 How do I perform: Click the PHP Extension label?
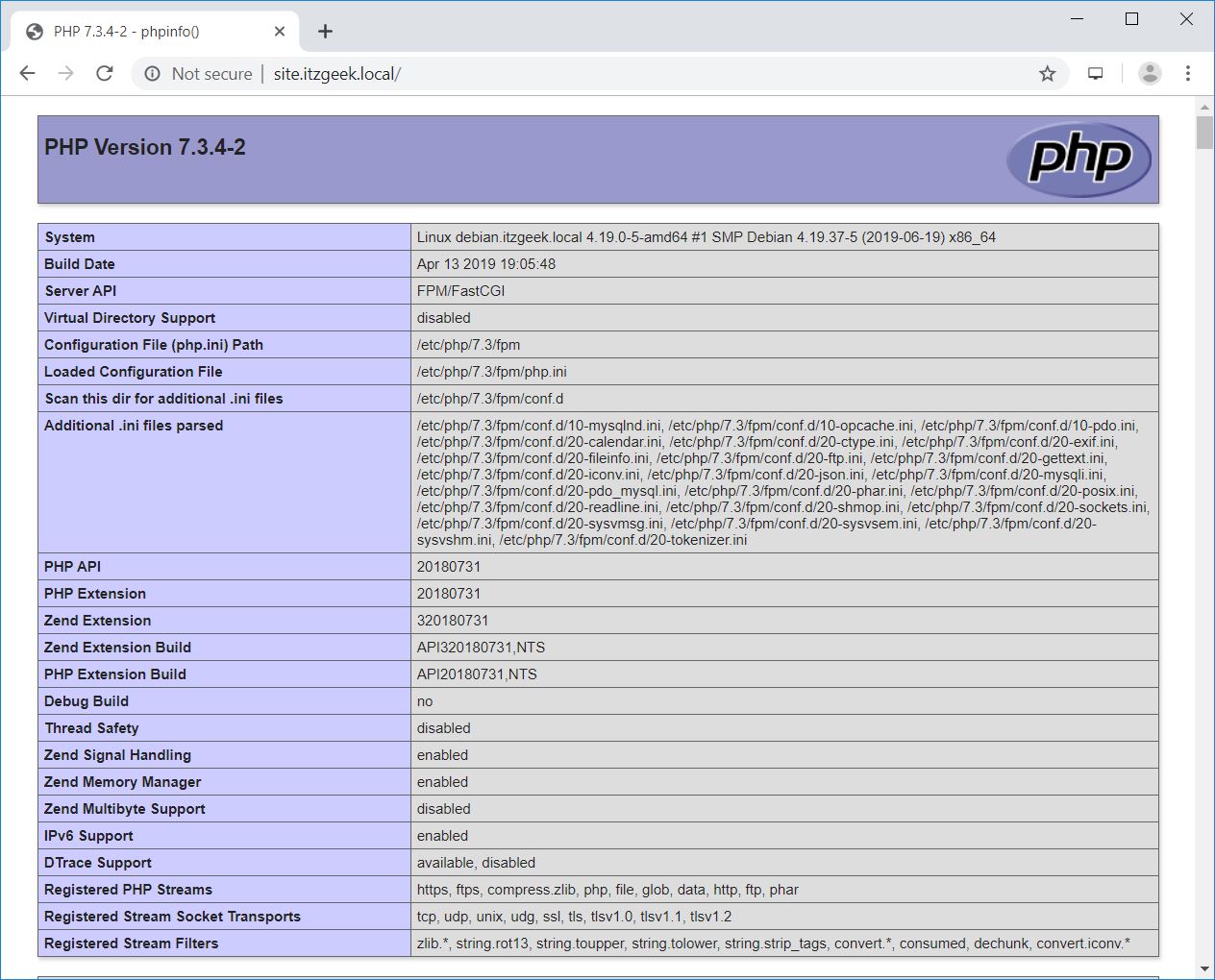[95, 594]
